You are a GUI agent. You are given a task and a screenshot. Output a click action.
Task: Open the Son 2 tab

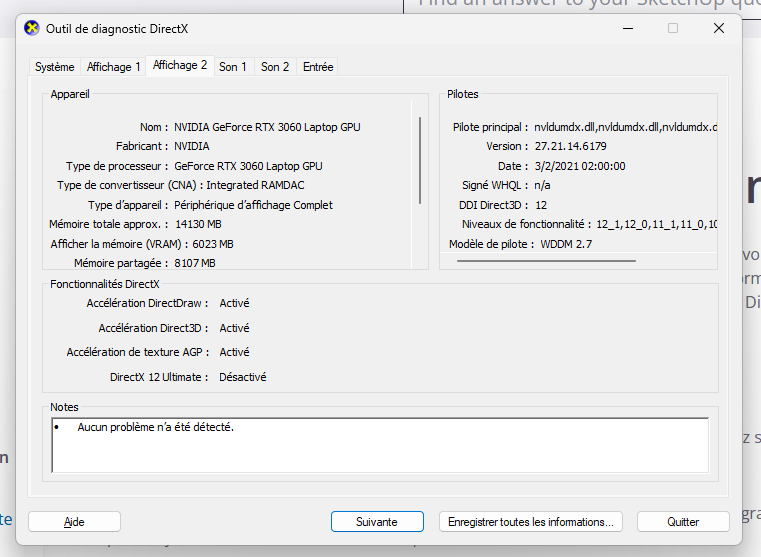point(275,66)
